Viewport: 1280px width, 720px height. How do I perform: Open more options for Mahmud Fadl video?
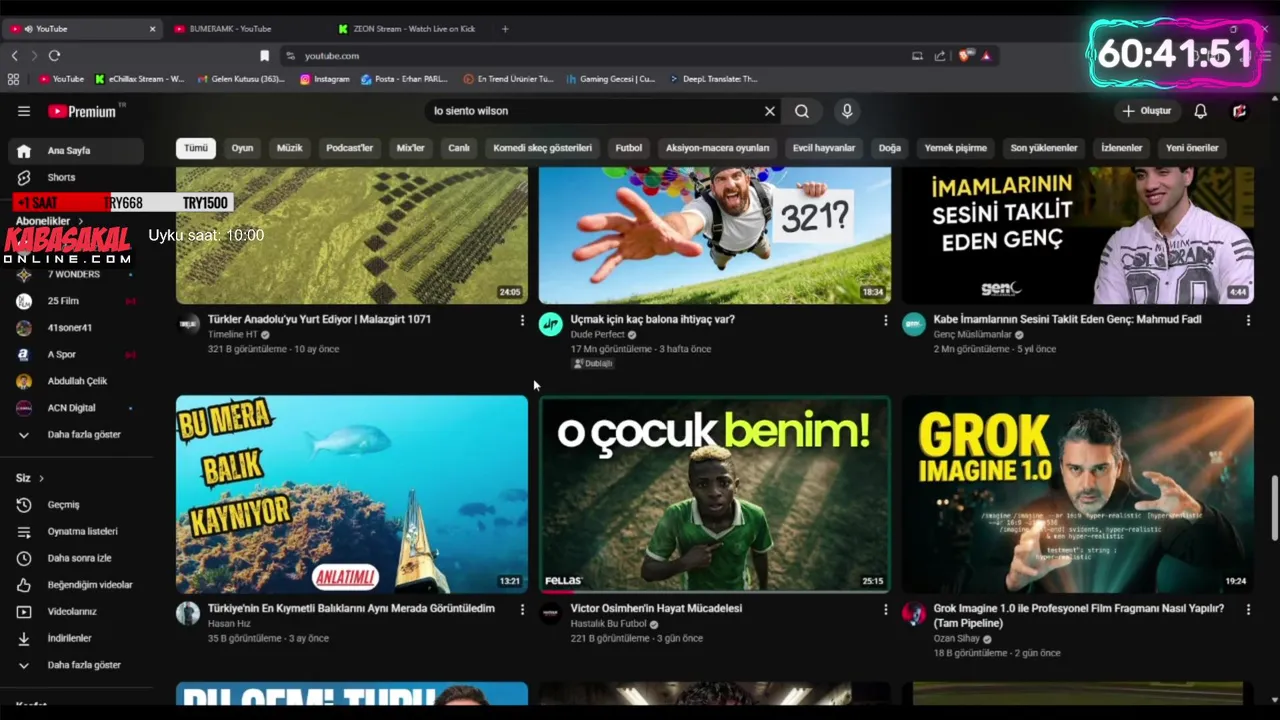tap(1248, 320)
